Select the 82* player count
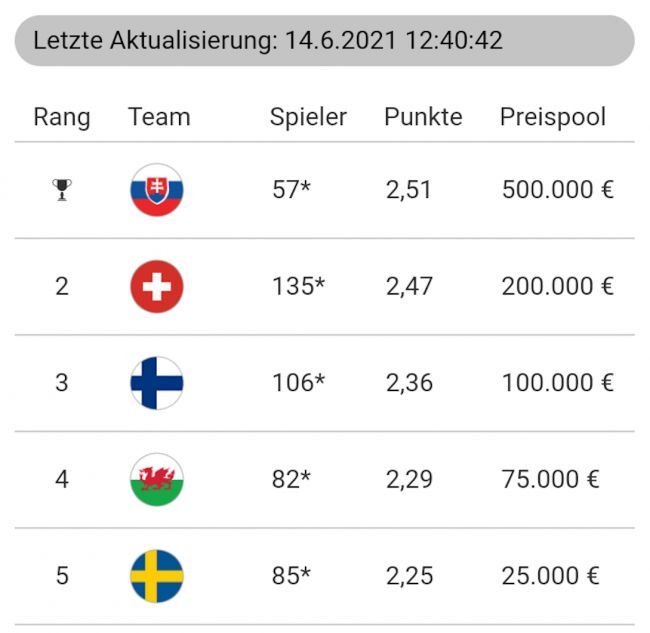 (292, 479)
